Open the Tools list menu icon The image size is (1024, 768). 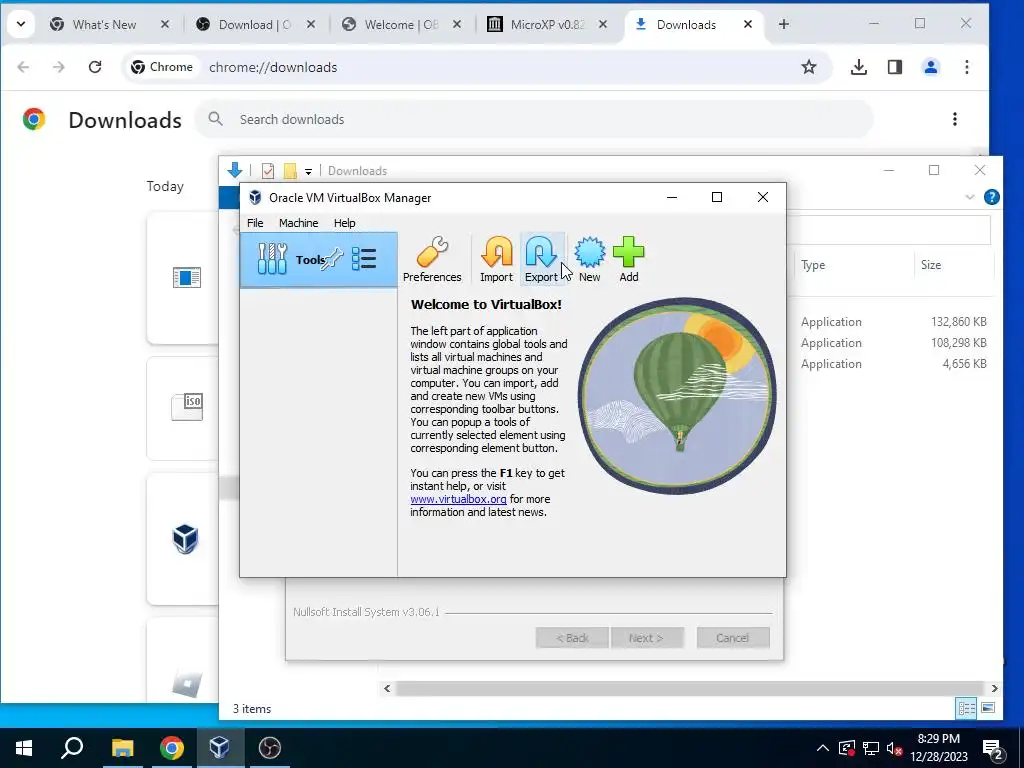[364, 259]
